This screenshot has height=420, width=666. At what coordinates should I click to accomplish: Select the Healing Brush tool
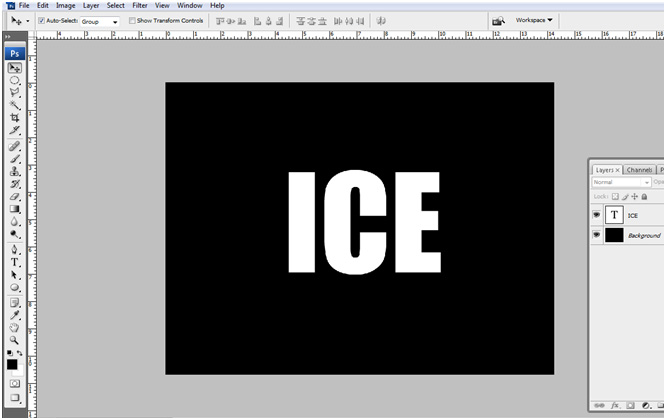15,147
